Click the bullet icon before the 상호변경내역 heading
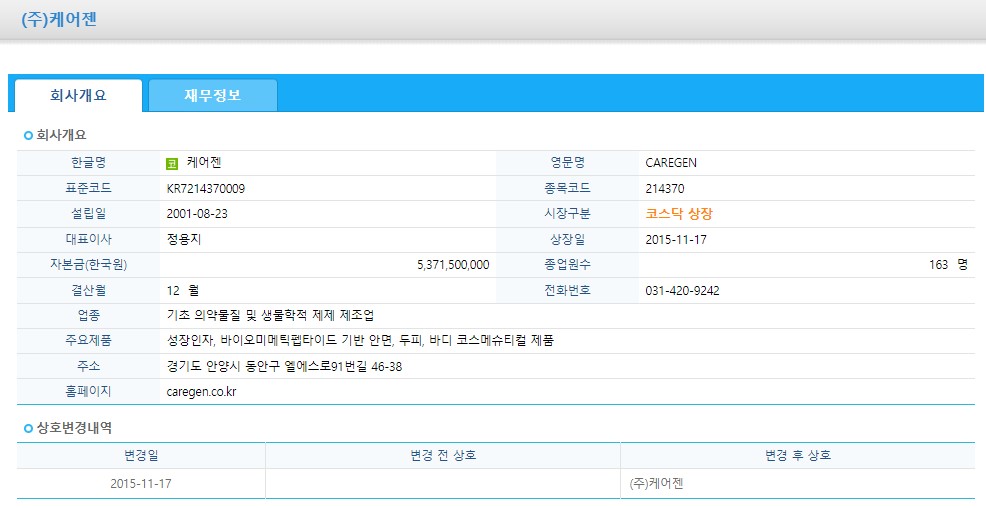Viewport: 986px width, 508px height. tap(28, 428)
